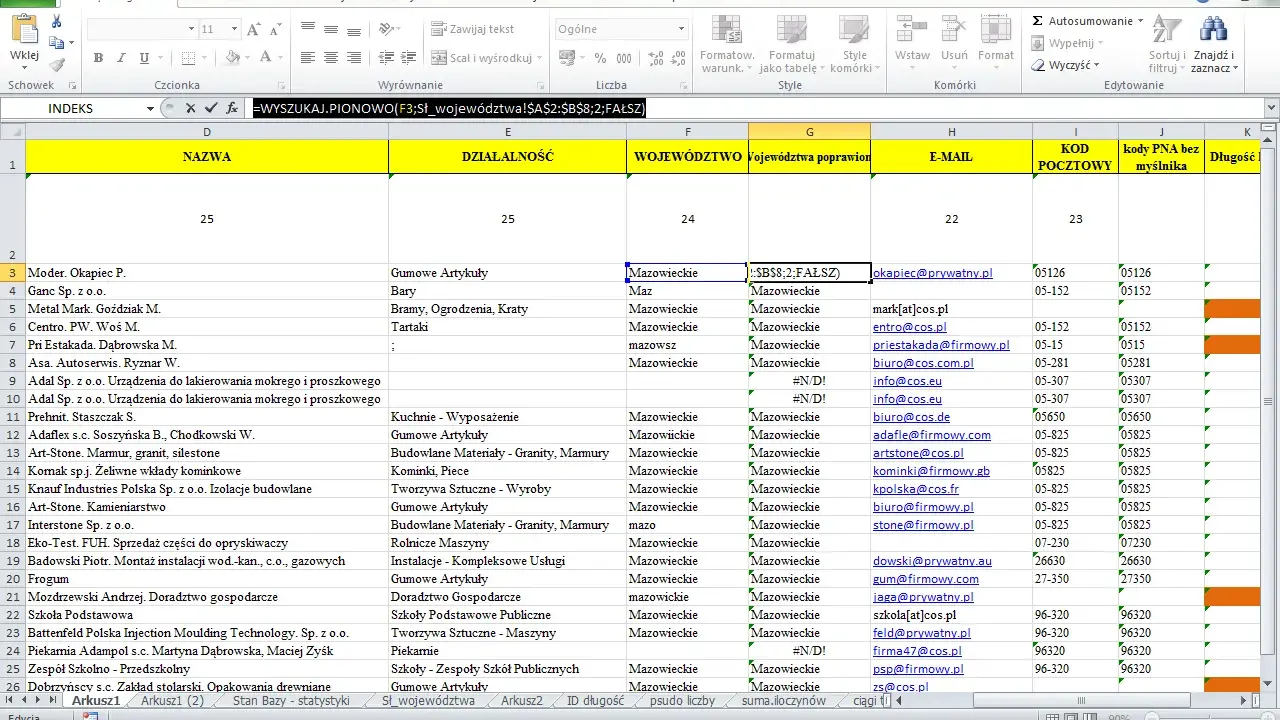Screen dimensions: 1280x720
Task: Cancel formula entry with X icon
Action: (189, 108)
